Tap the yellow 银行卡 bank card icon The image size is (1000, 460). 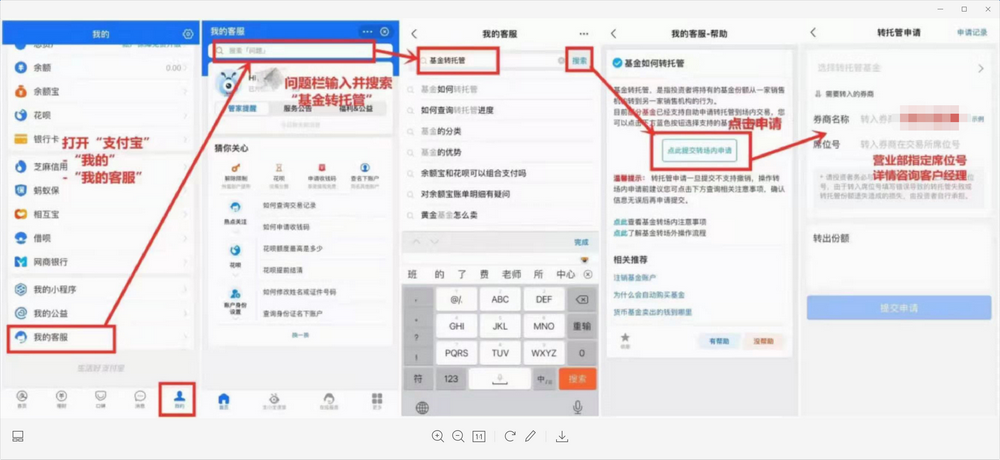[x=21, y=138]
